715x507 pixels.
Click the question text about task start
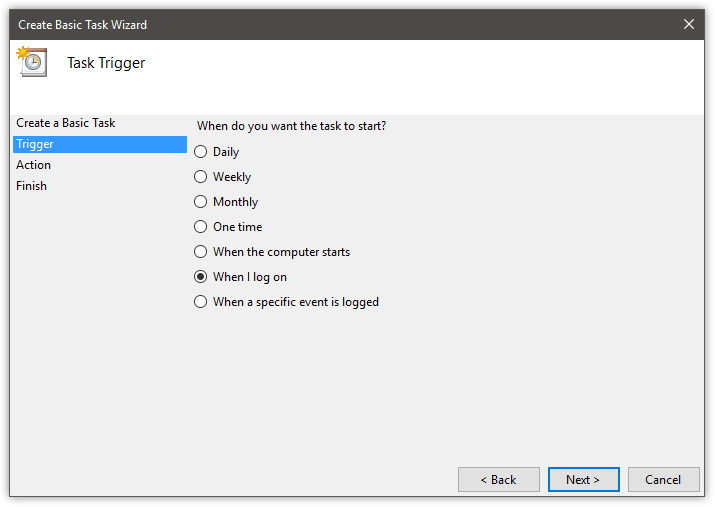pyautogui.click(x=291, y=126)
